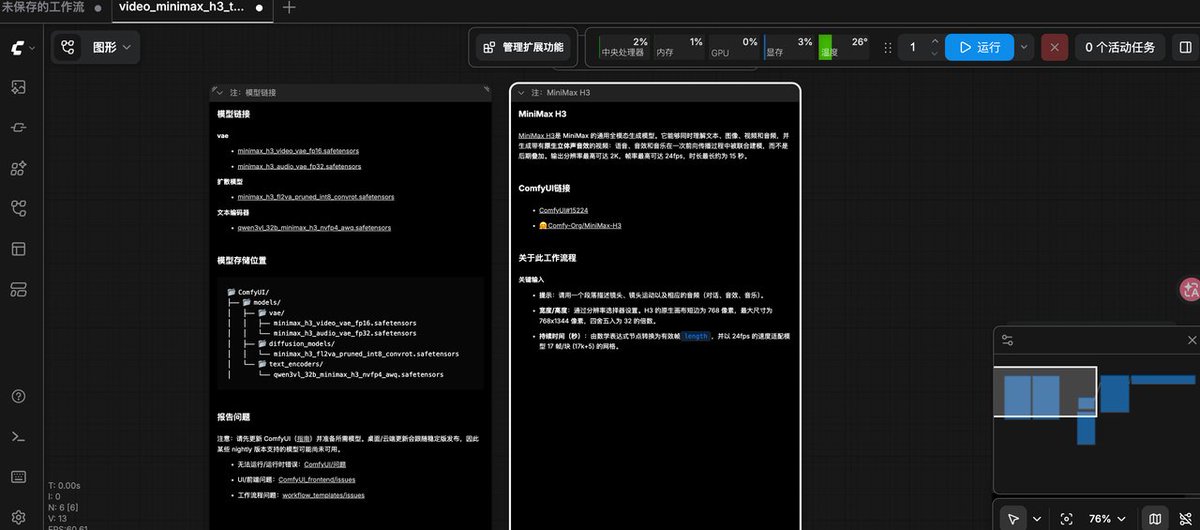Open the assets panel image icon in sidebar
Viewport: 1200px width, 530px height.
coord(18,87)
